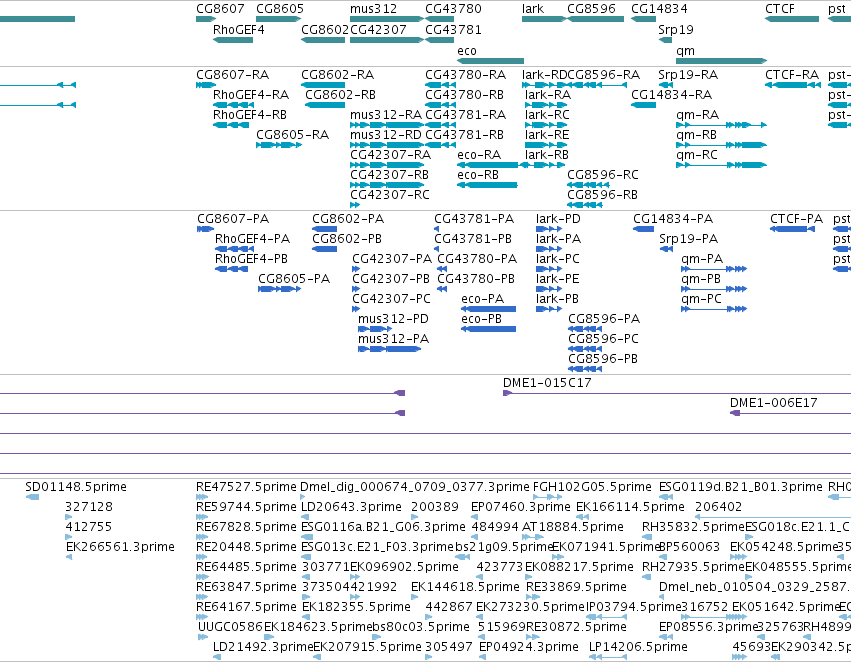Click the CTCF-RA transcript
851x662 pixels.
[x=792, y=85]
